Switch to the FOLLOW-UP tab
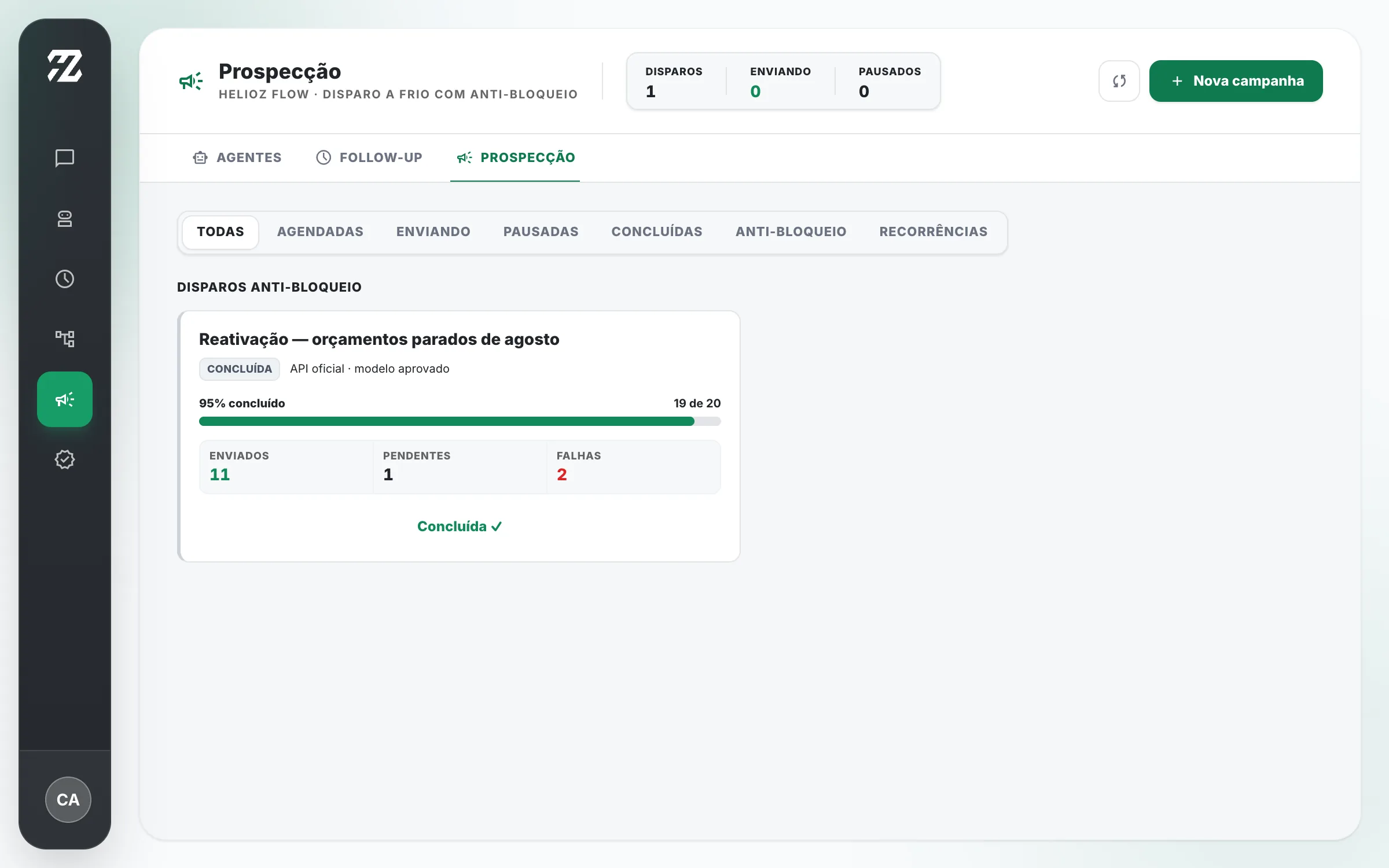Viewport: 1389px width, 868px height. point(369,157)
